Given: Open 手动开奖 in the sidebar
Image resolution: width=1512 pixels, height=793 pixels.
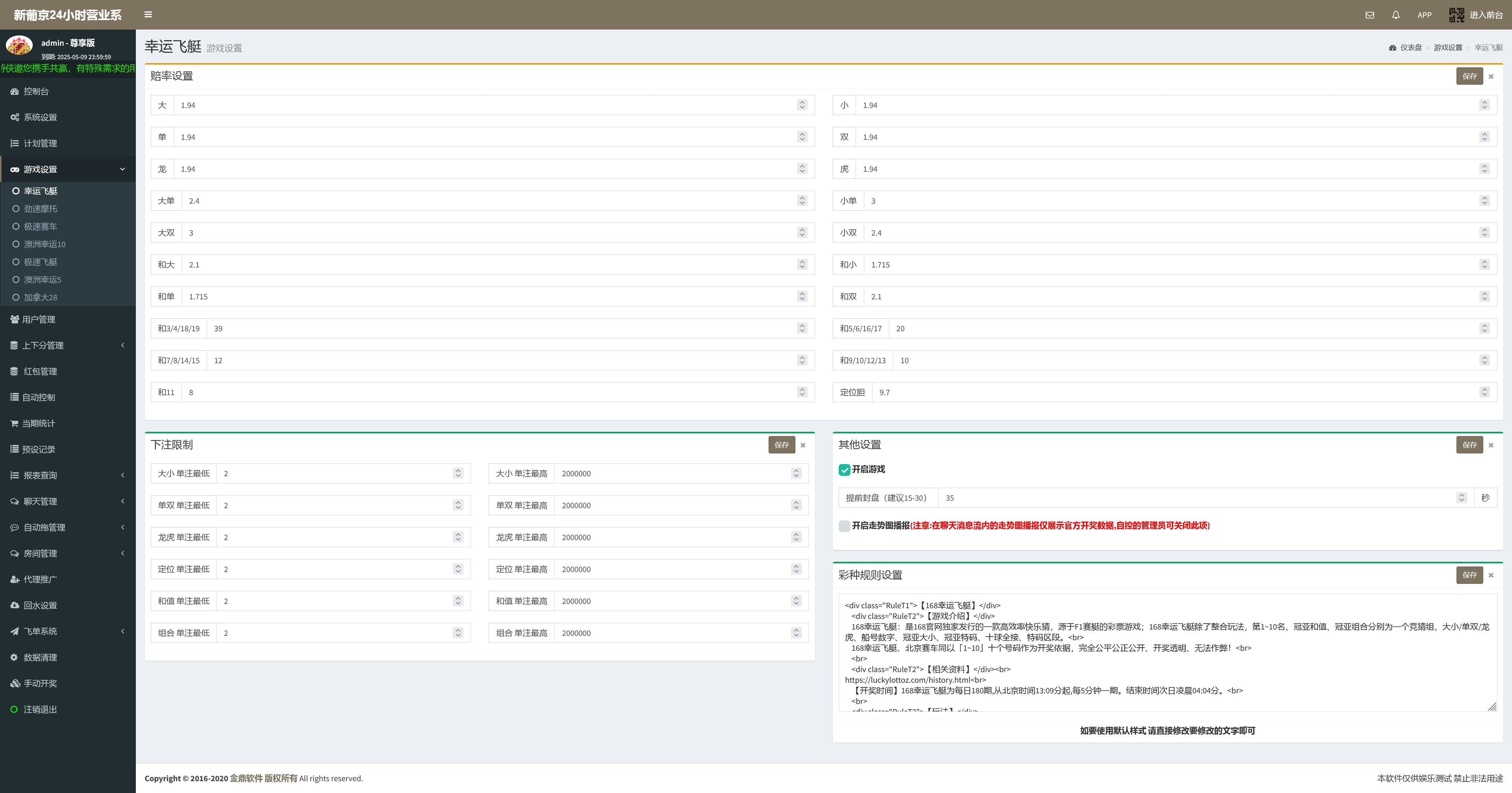Looking at the screenshot, I should pos(40,684).
